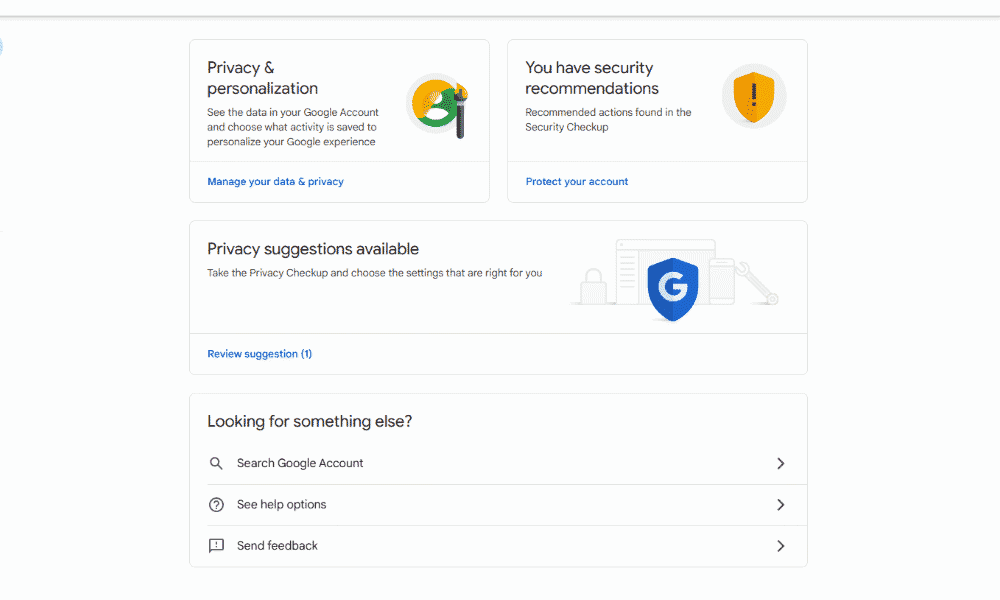The image size is (1000, 600).
Task: Follow the Protect your account link
Action: coord(577,182)
